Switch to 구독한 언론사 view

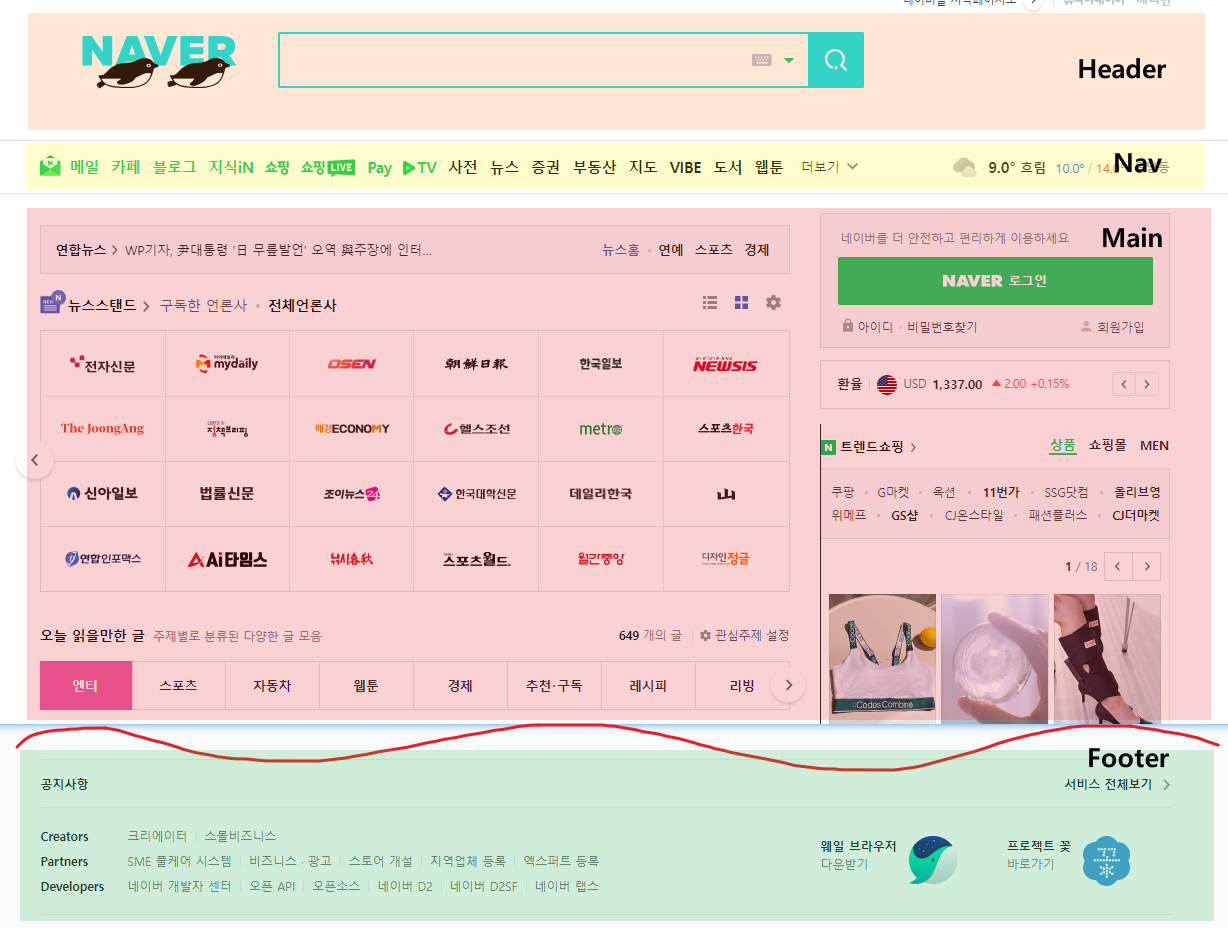pyautogui.click(x=203, y=305)
